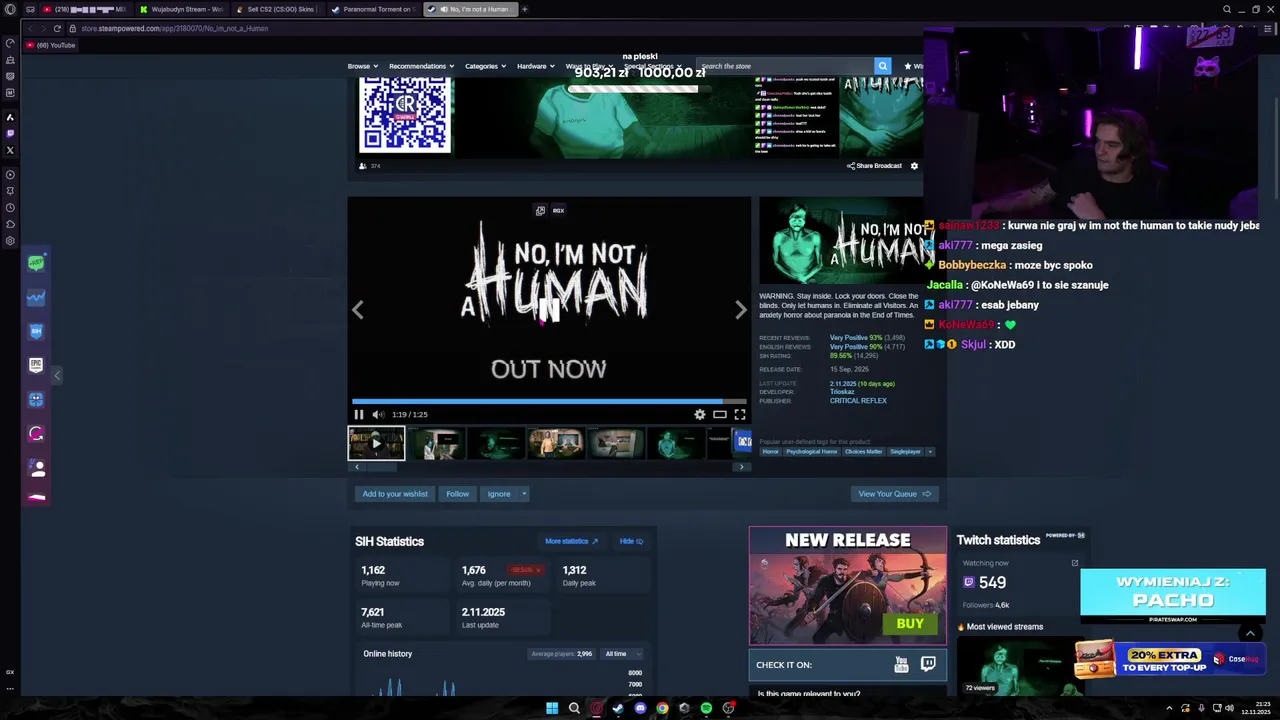Open the Hardware menu
Viewport: 1280px width, 720px height.
click(535, 66)
